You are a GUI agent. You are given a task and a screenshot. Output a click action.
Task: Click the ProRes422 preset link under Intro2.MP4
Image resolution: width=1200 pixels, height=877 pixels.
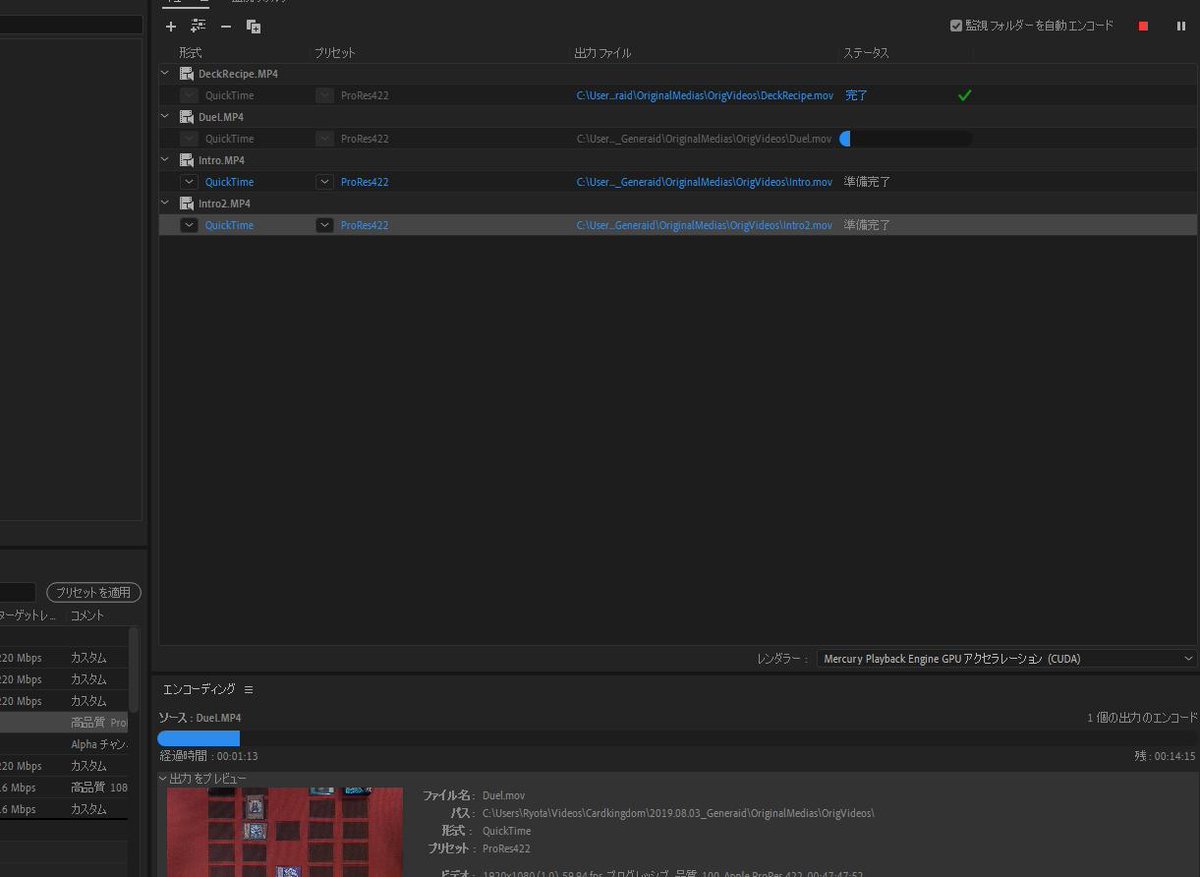click(x=364, y=225)
